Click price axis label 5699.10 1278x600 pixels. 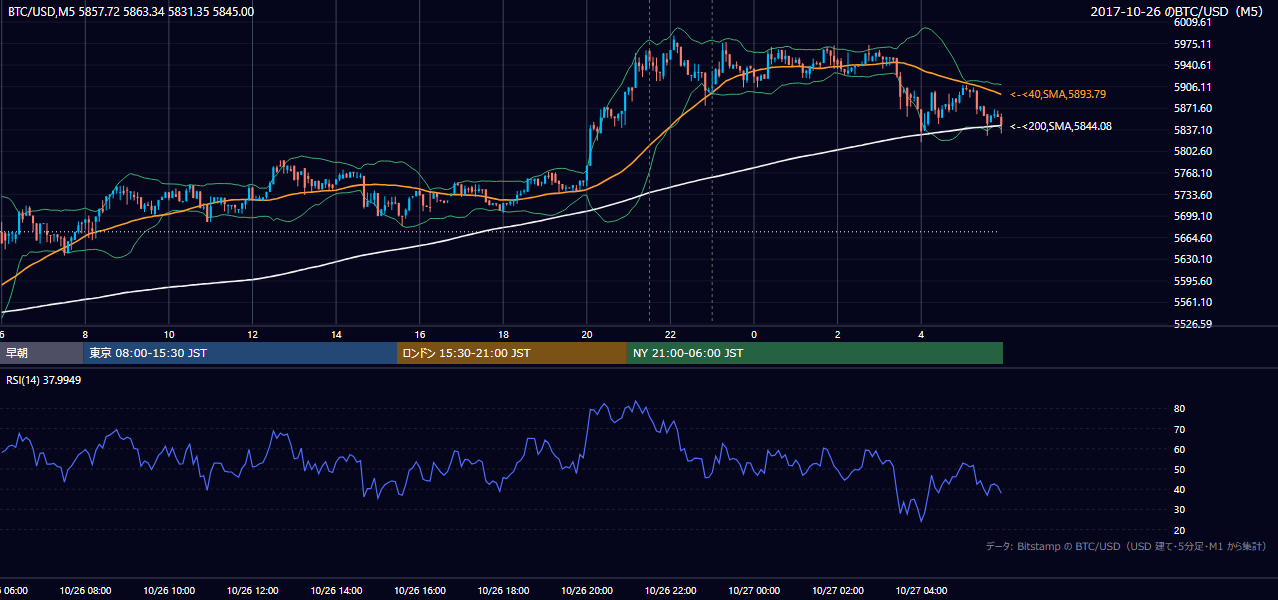[1193, 216]
